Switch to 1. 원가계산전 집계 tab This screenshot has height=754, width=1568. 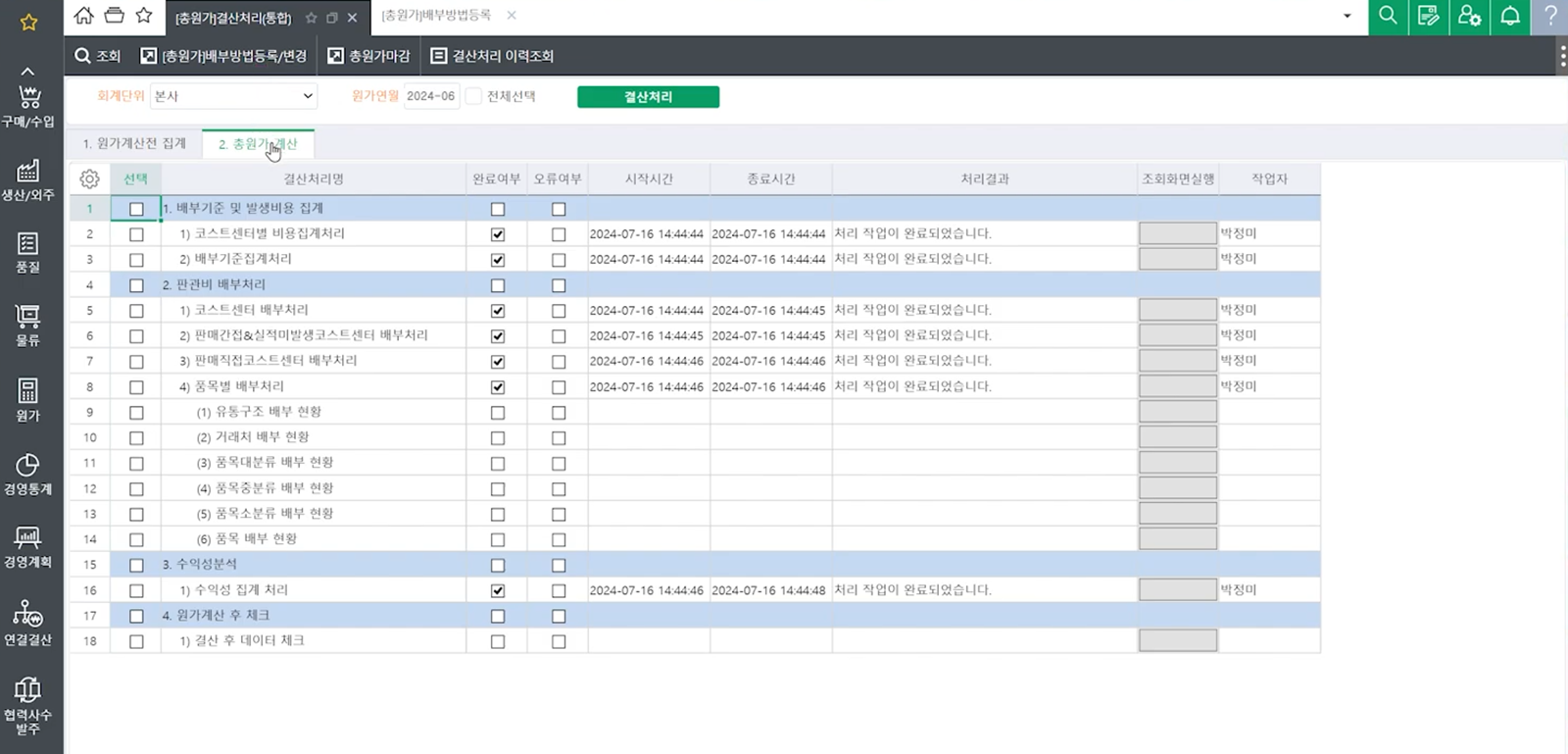(134, 144)
